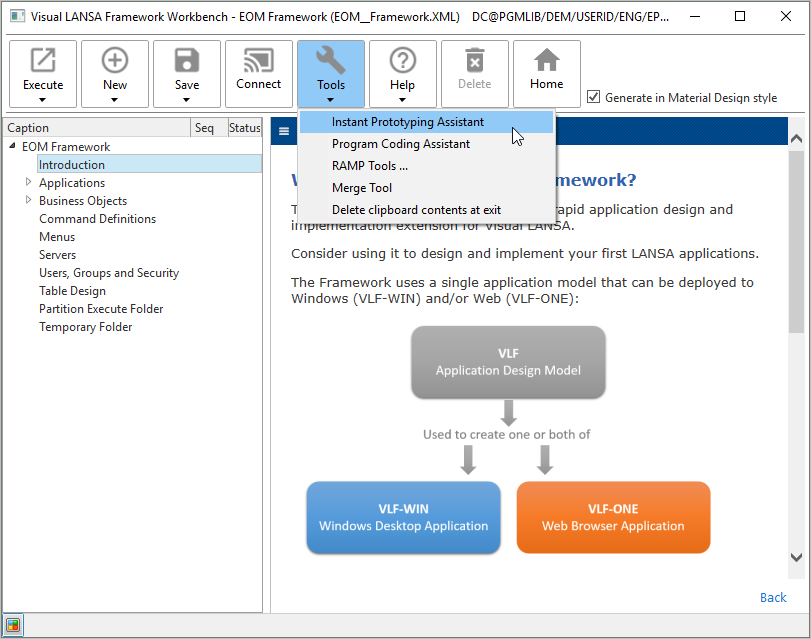
Task: Click the VLF-ONE Web Browser Application box
Action: coord(613,517)
